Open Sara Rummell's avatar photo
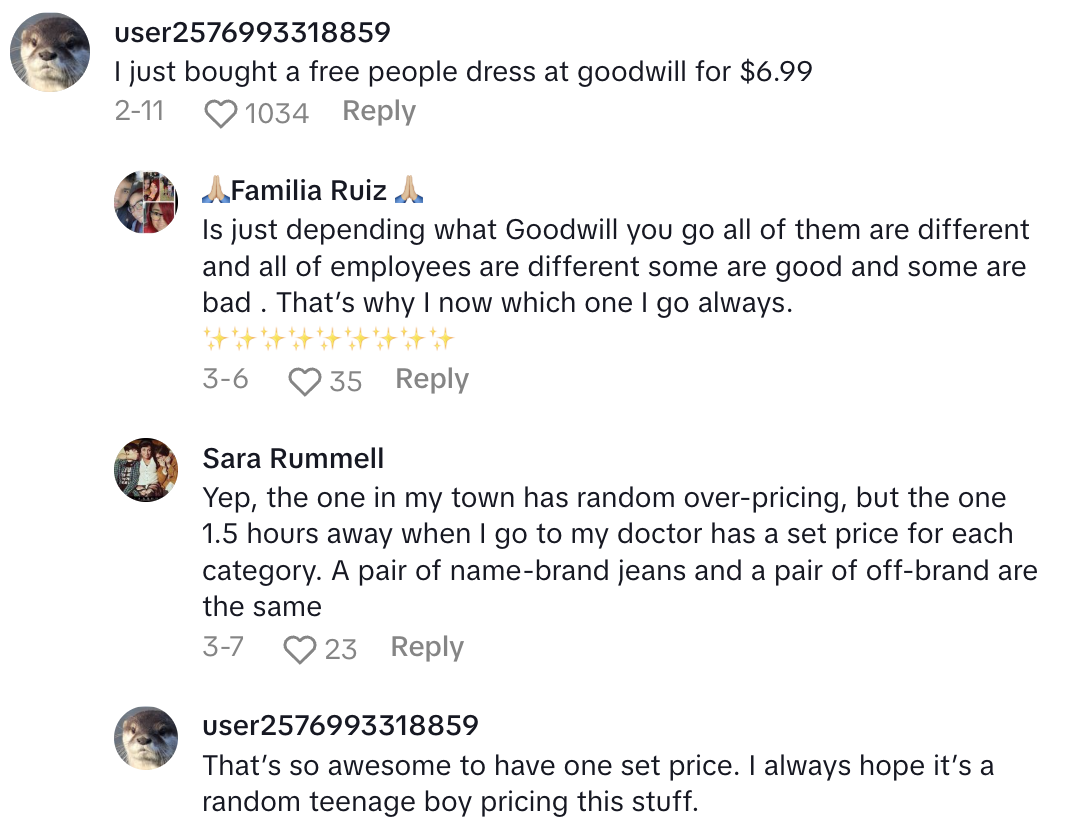 click(x=146, y=470)
